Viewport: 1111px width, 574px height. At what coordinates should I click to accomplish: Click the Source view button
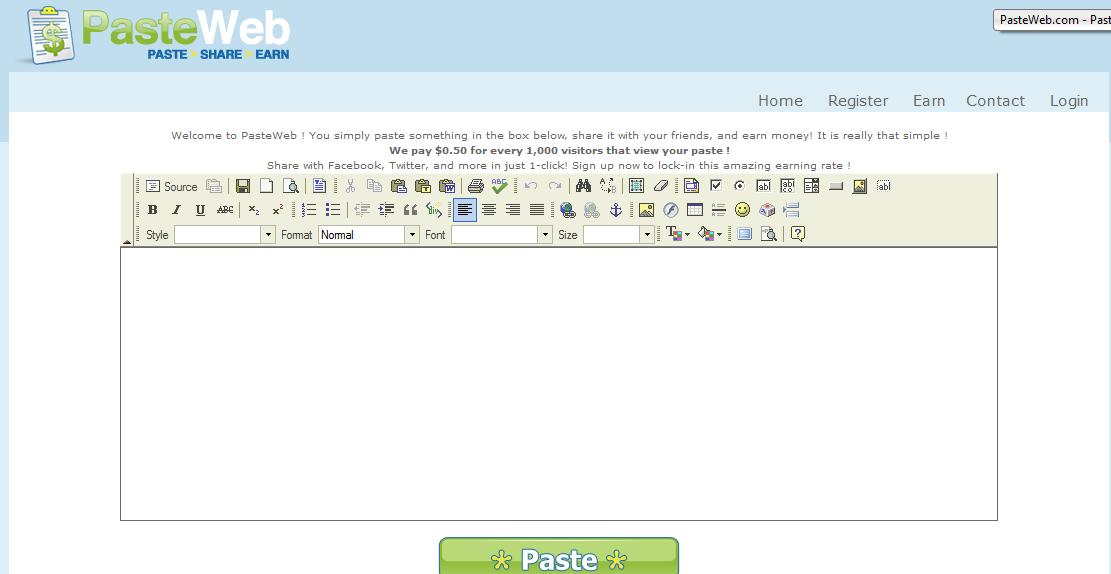(x=171, y=186)
